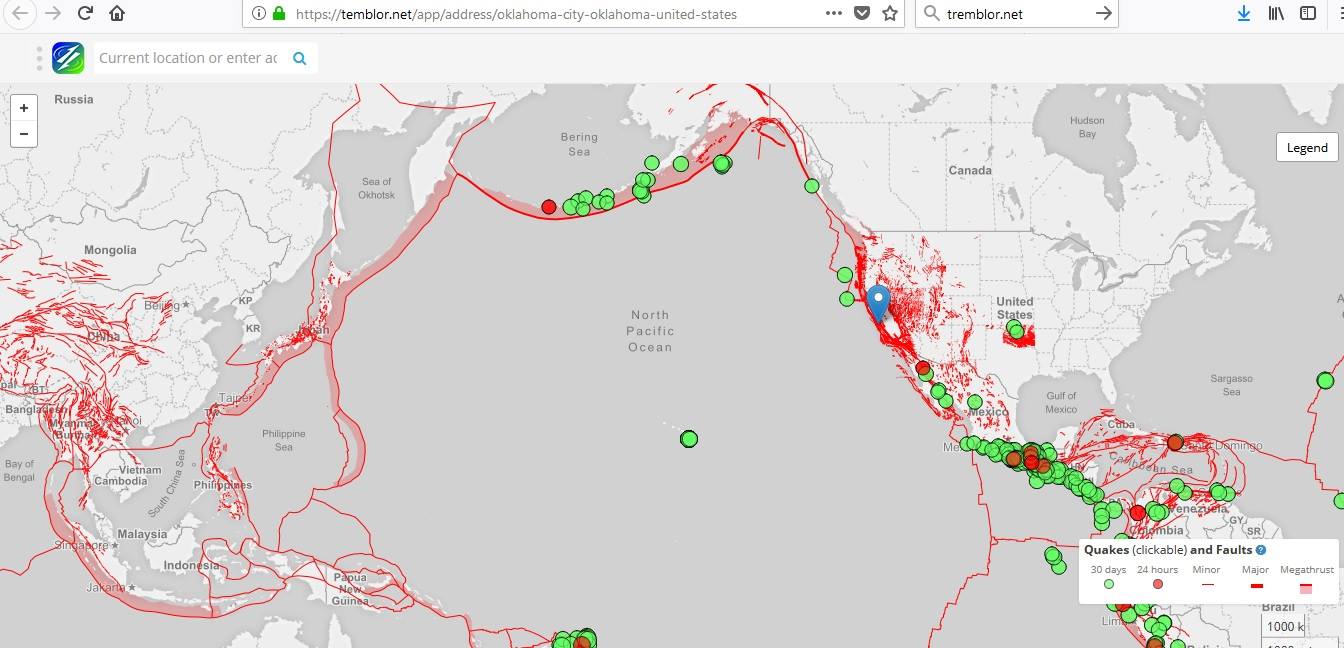Show site information via the info icon
The image size is (1344, 648).
258,14
